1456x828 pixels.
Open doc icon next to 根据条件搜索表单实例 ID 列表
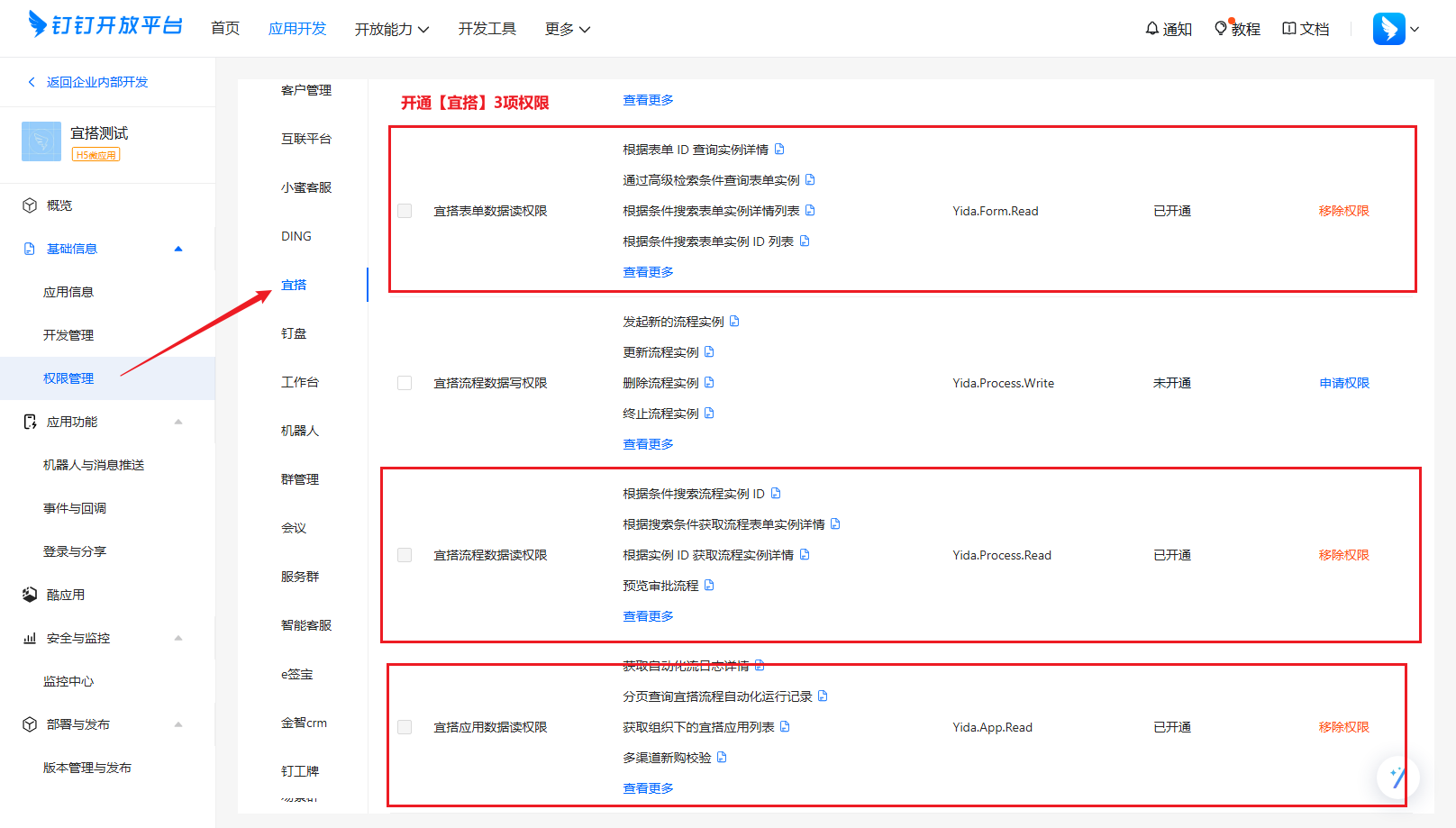click(805, 241)
